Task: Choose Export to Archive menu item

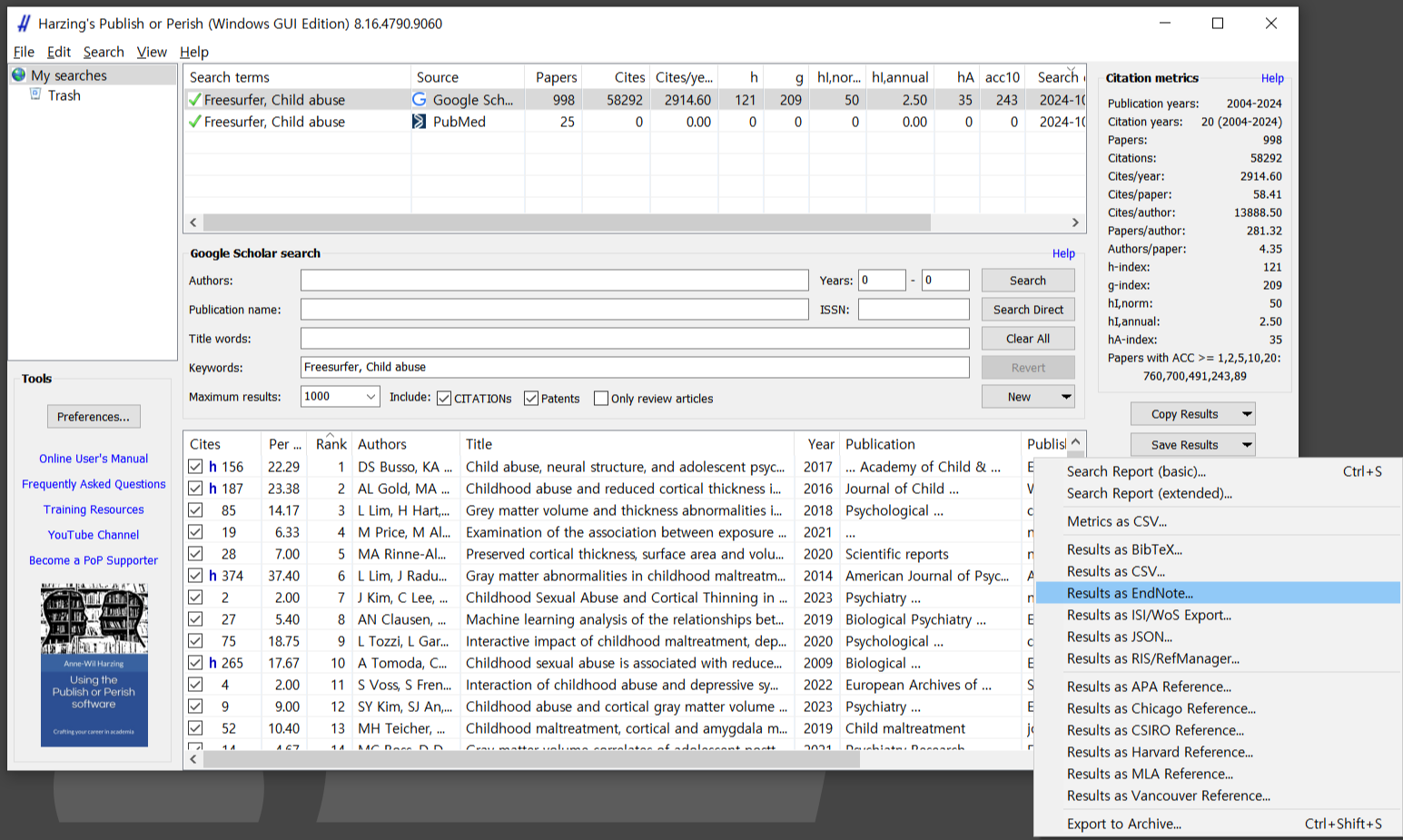Action: [1218, 824]
